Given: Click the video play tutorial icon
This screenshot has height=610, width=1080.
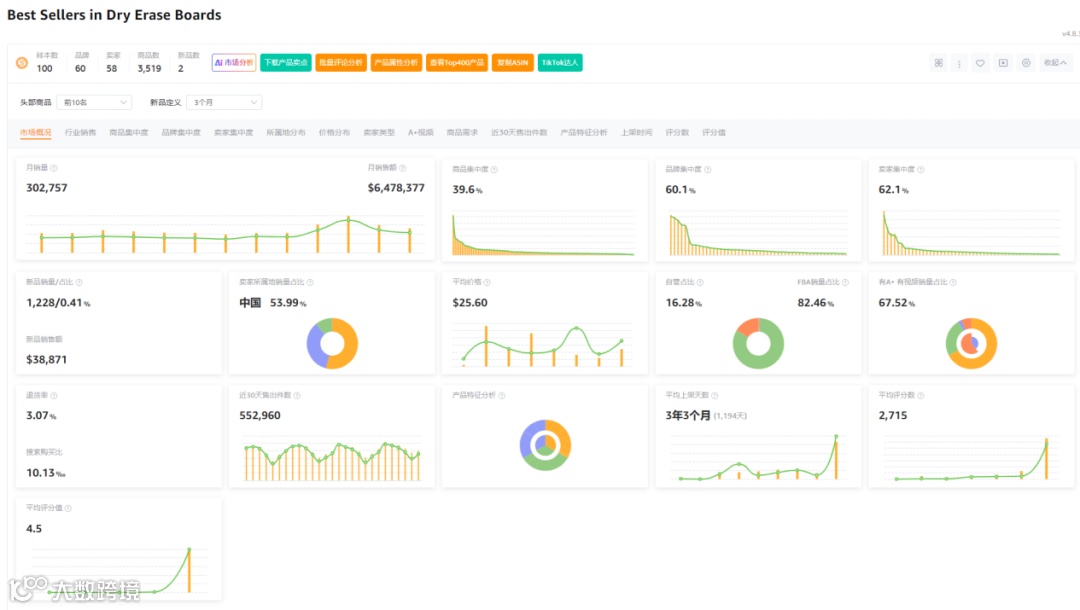Looking at the screenshot, I should (1004, 63).
